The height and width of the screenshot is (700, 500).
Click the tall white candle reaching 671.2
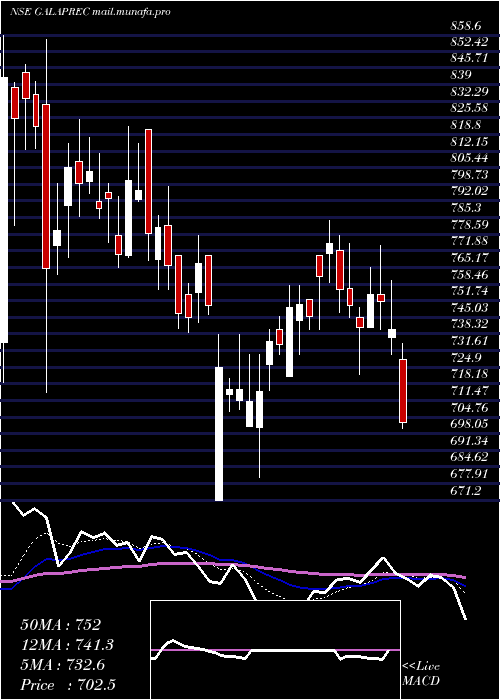click(x=219, y=433)
